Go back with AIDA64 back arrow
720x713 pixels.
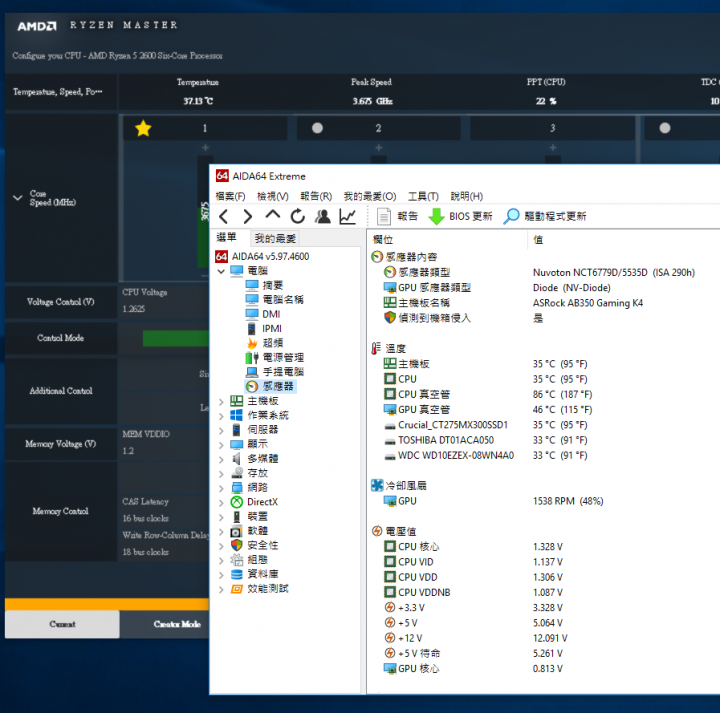[x=224, y=216]
